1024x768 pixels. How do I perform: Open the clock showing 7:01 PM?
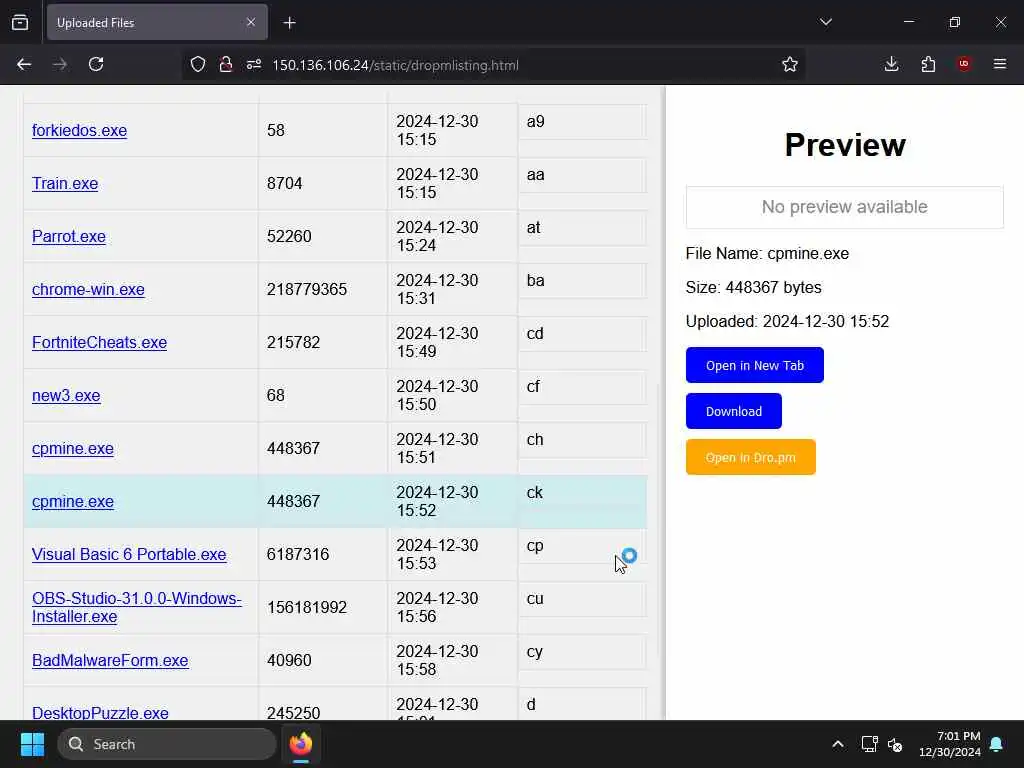click(x=950, y=744)
